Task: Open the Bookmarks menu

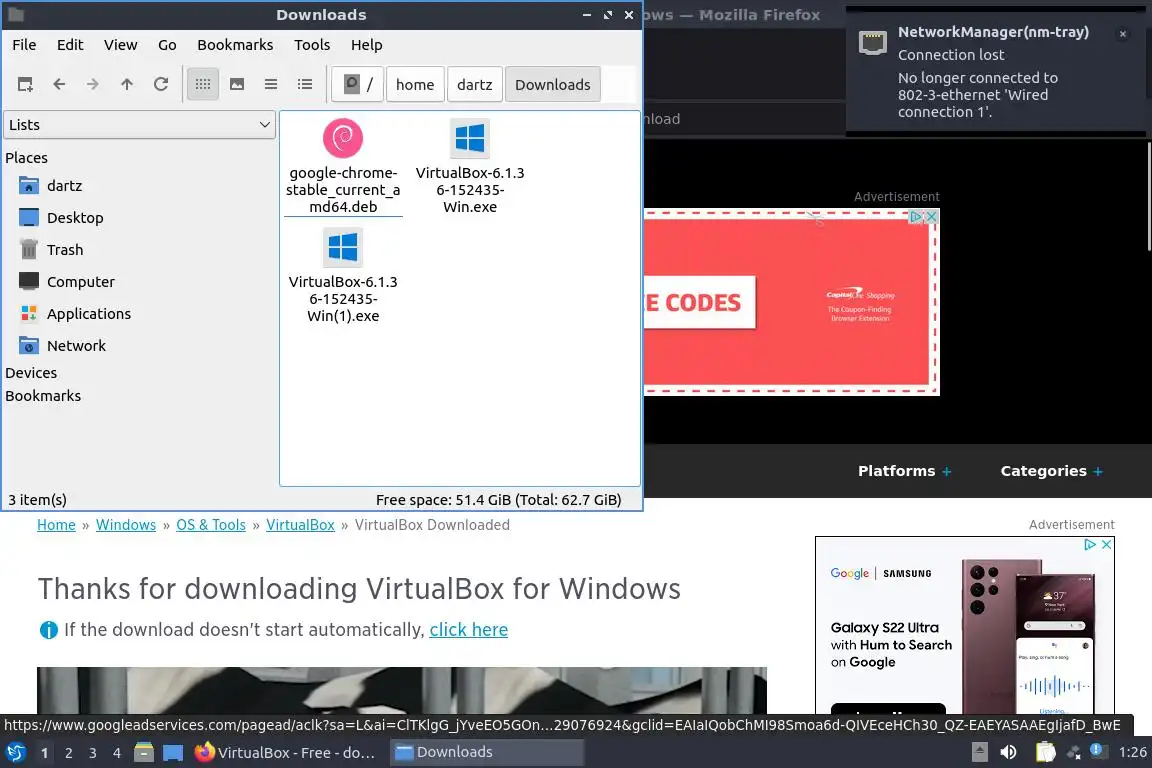Action: (235, 45)
